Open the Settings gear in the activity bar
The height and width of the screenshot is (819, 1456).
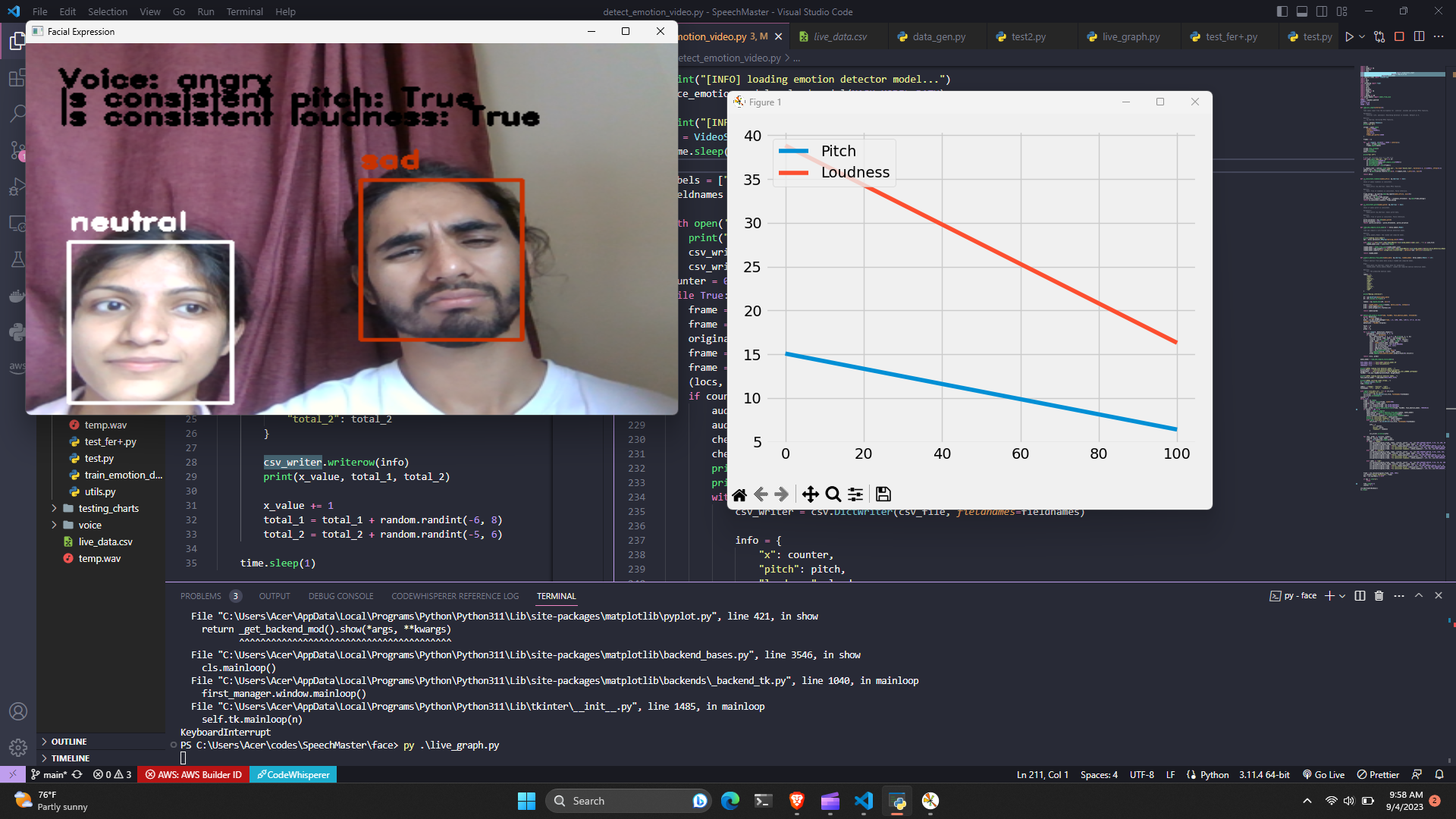point(18,748)
